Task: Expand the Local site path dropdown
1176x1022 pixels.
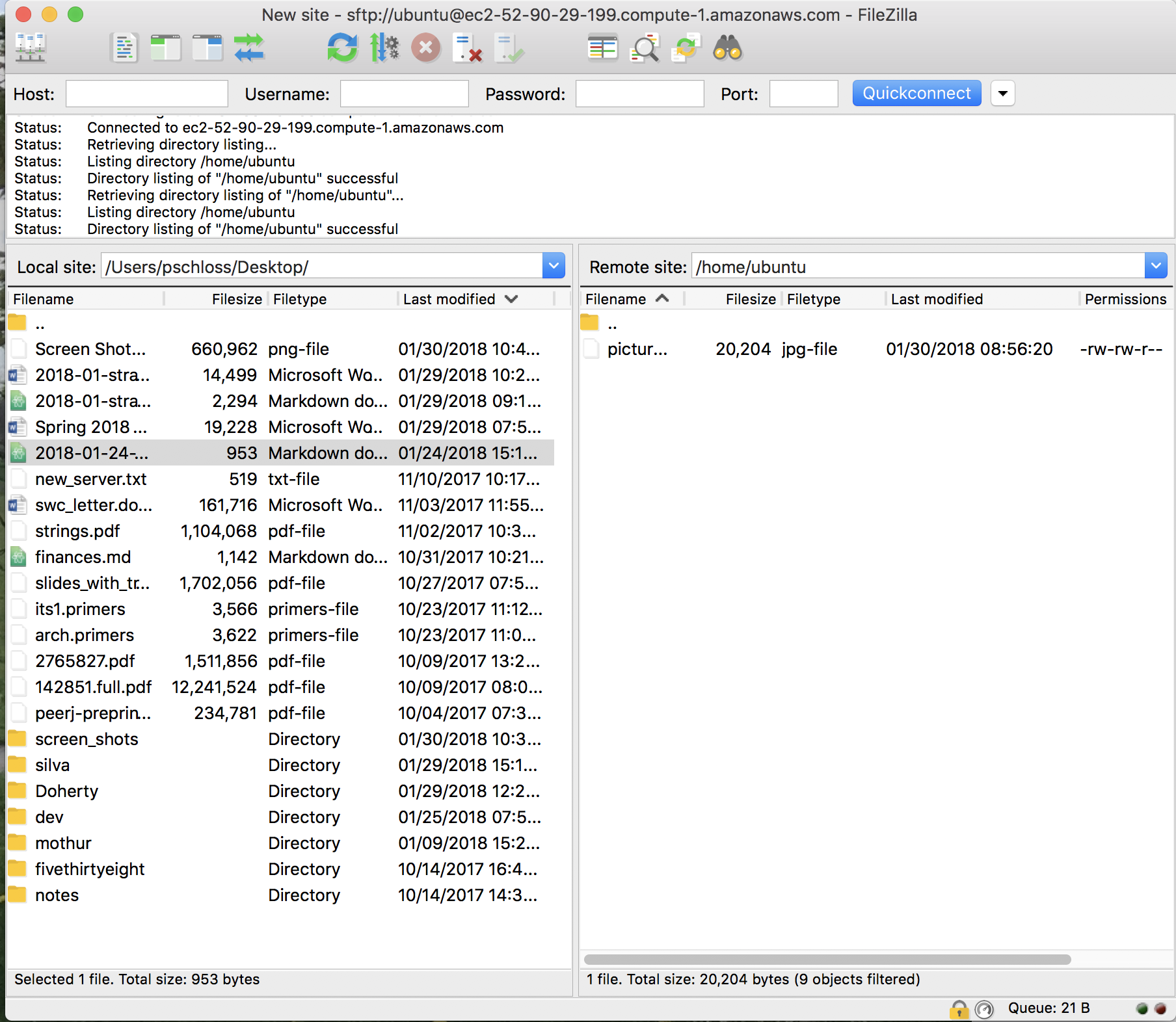Action: [554, 267]
